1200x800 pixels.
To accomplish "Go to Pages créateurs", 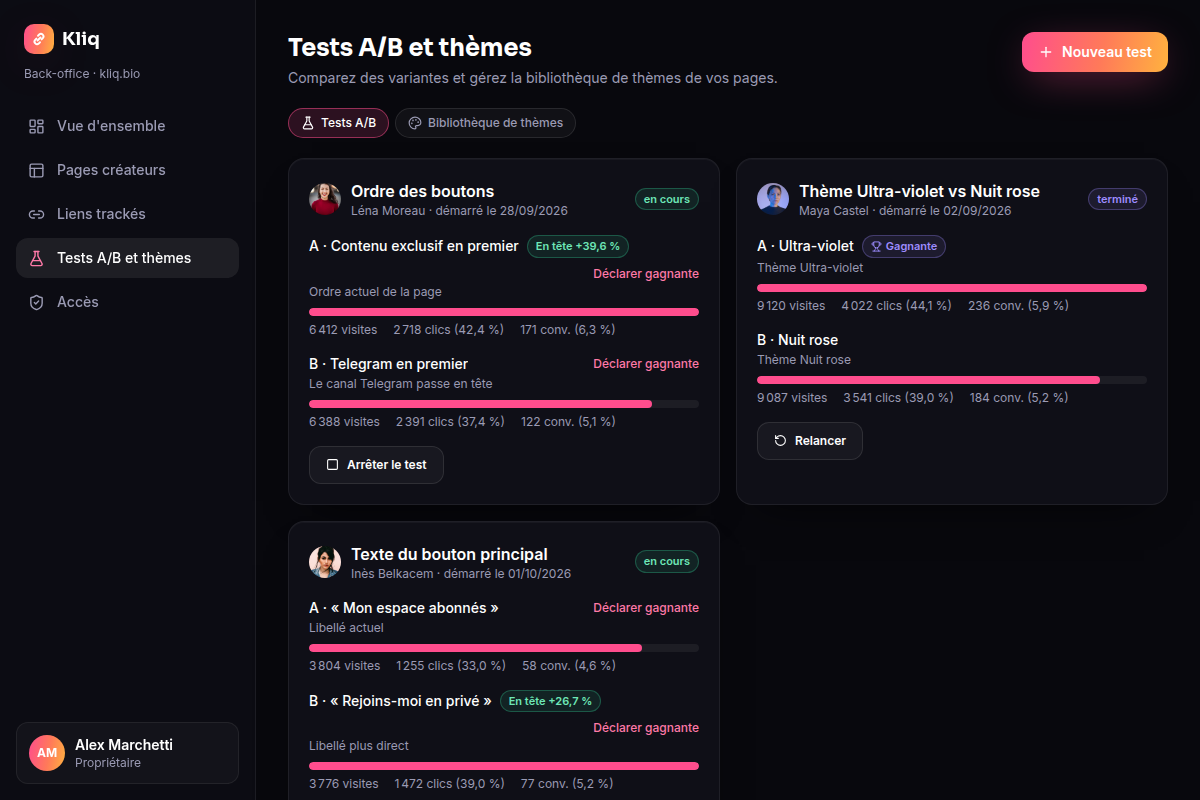I will (x=127, y=170).
